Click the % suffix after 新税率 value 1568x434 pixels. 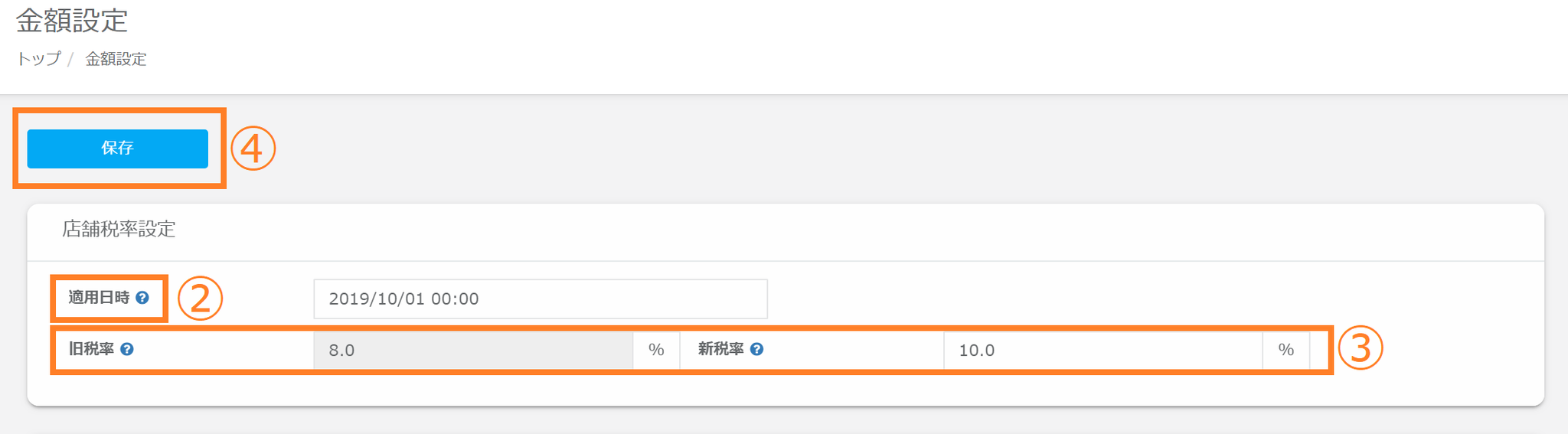[x=1285, y=350]
